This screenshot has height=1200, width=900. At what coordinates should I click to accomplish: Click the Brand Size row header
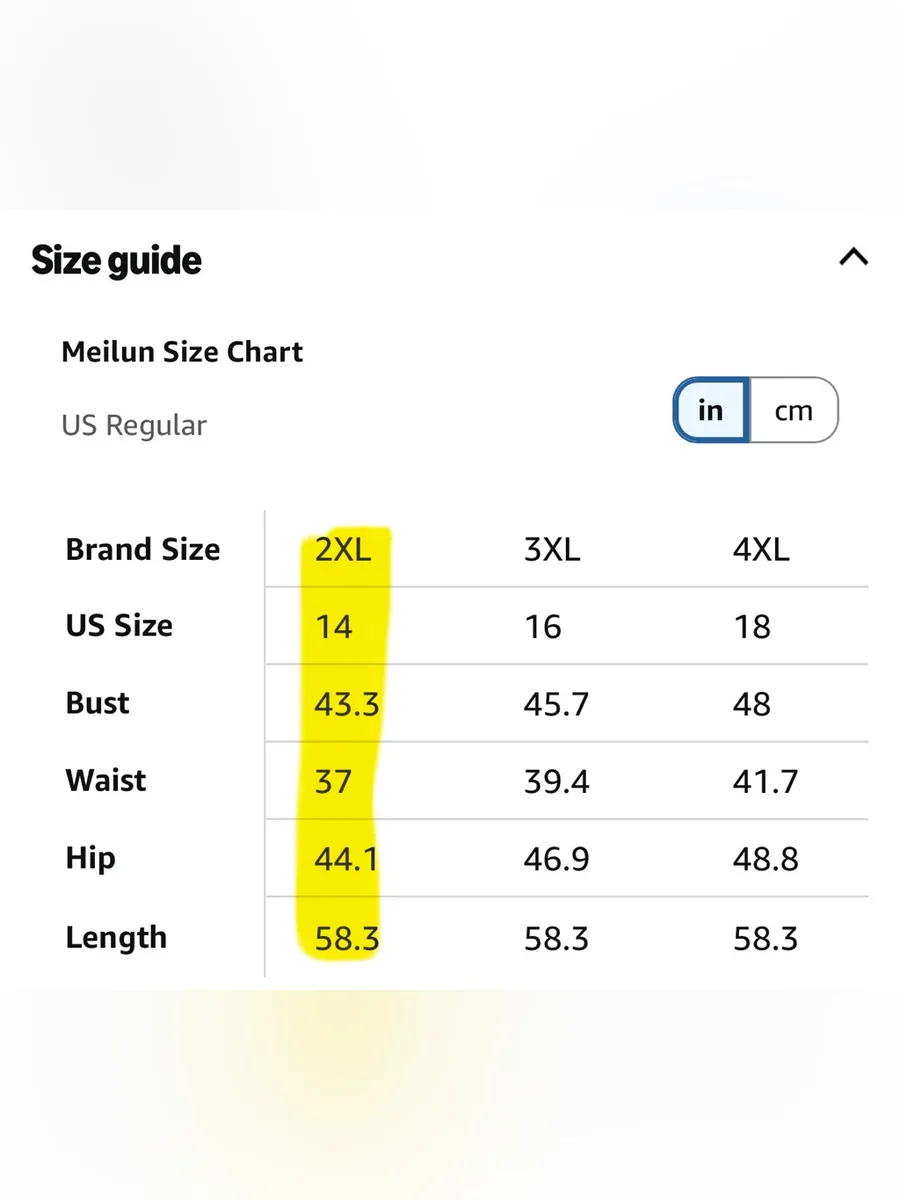pyautogui.click(x=143, y=549)
